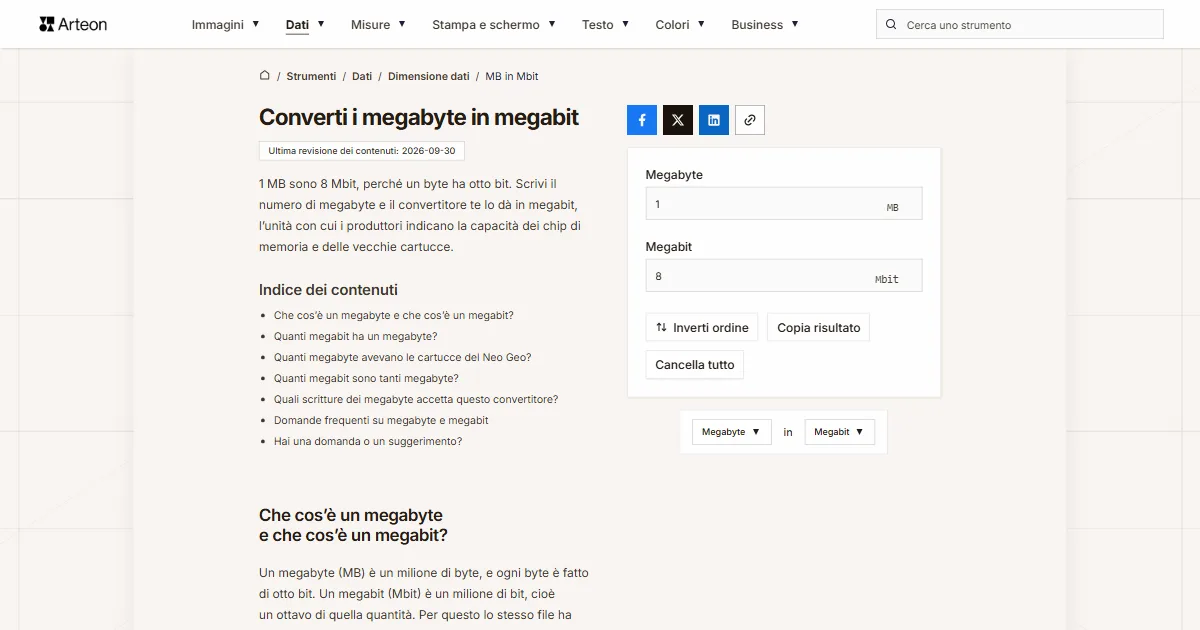Open the Colori menu
1200x630 pixels.
[x=681, y=24]
